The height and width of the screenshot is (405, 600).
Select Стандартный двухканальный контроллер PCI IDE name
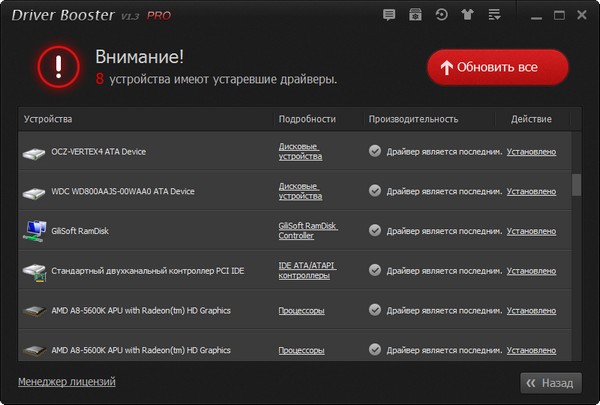[x=148, y=271]
